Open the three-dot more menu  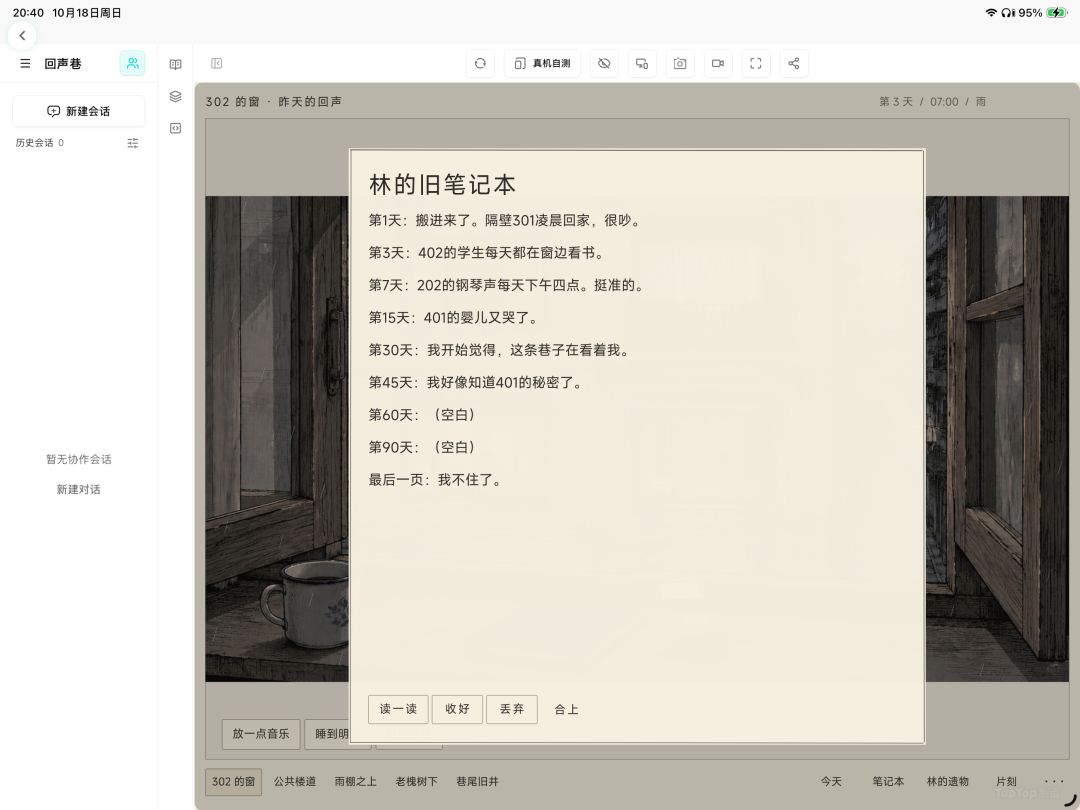pyautogui.click(x=1054, y=781)
